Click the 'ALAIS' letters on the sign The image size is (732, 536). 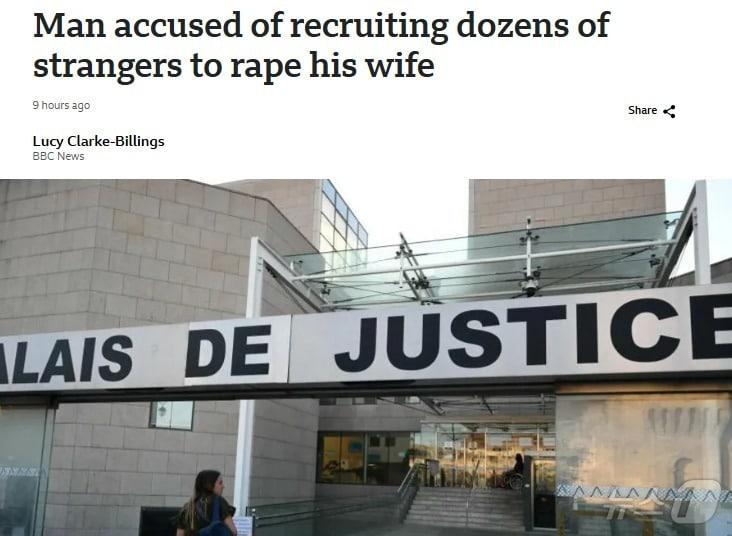(66, 360)
